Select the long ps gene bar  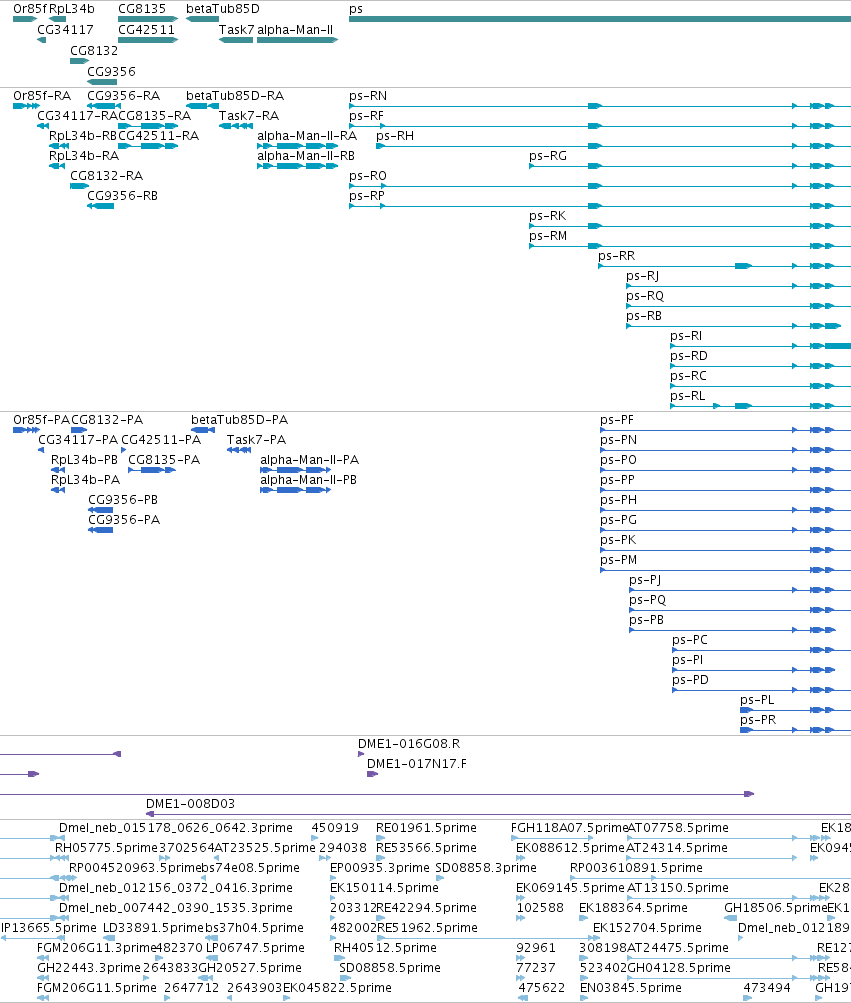(x=600, y=19)
